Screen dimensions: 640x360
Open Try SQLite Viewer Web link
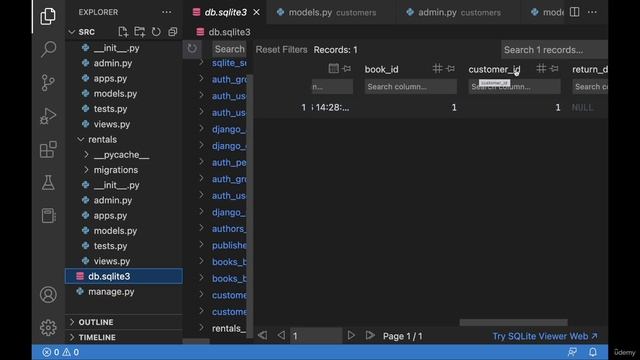(x=545, y=336)
